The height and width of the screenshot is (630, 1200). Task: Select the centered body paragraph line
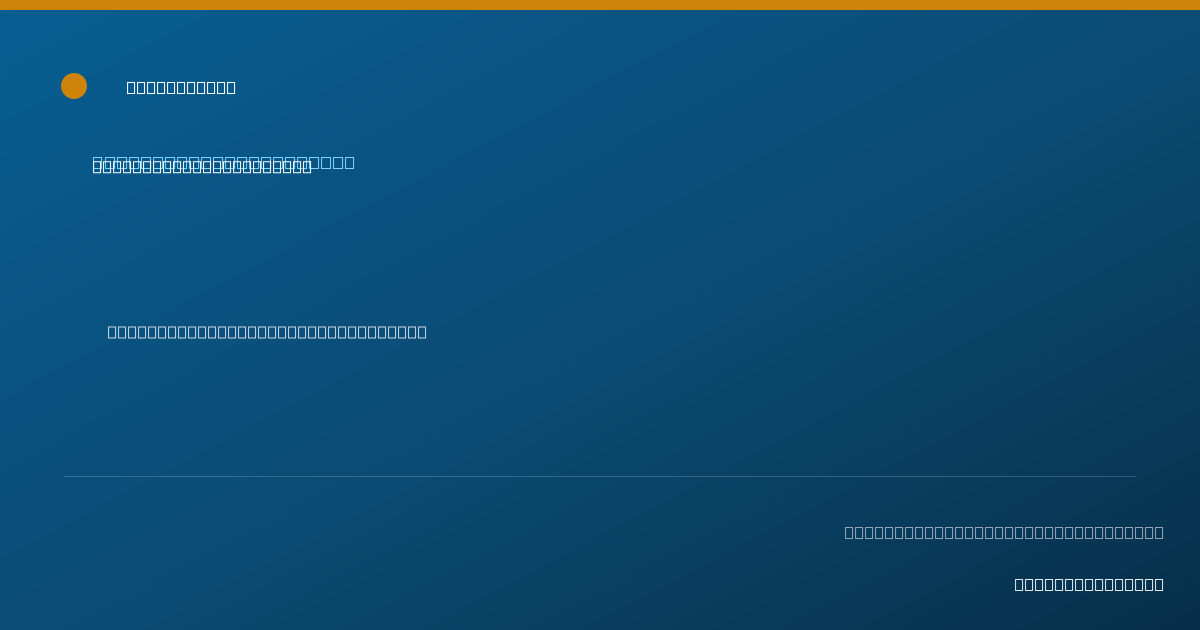coord(267,332)
